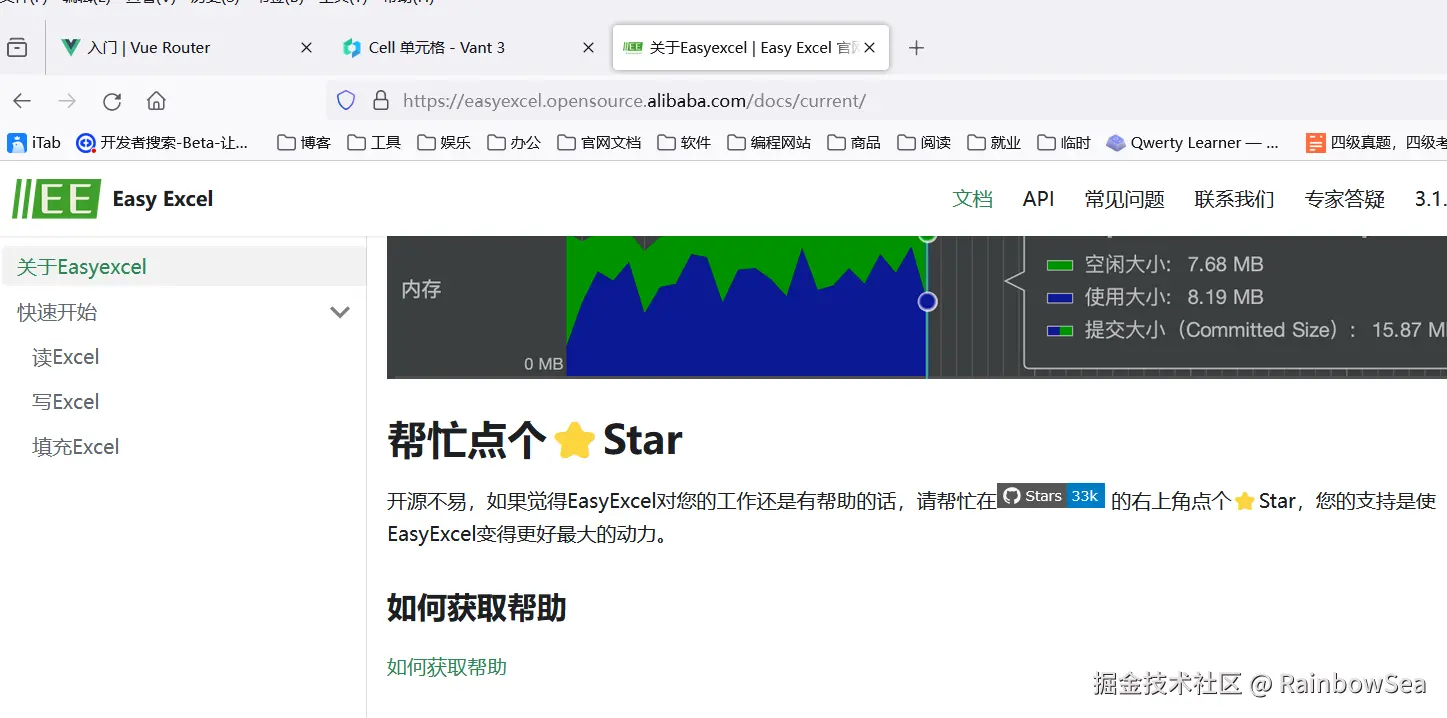Viewport: 1447px width, 718px height.
Task: Click the 提交大小 legend swatch
Action: [1060, 331]
